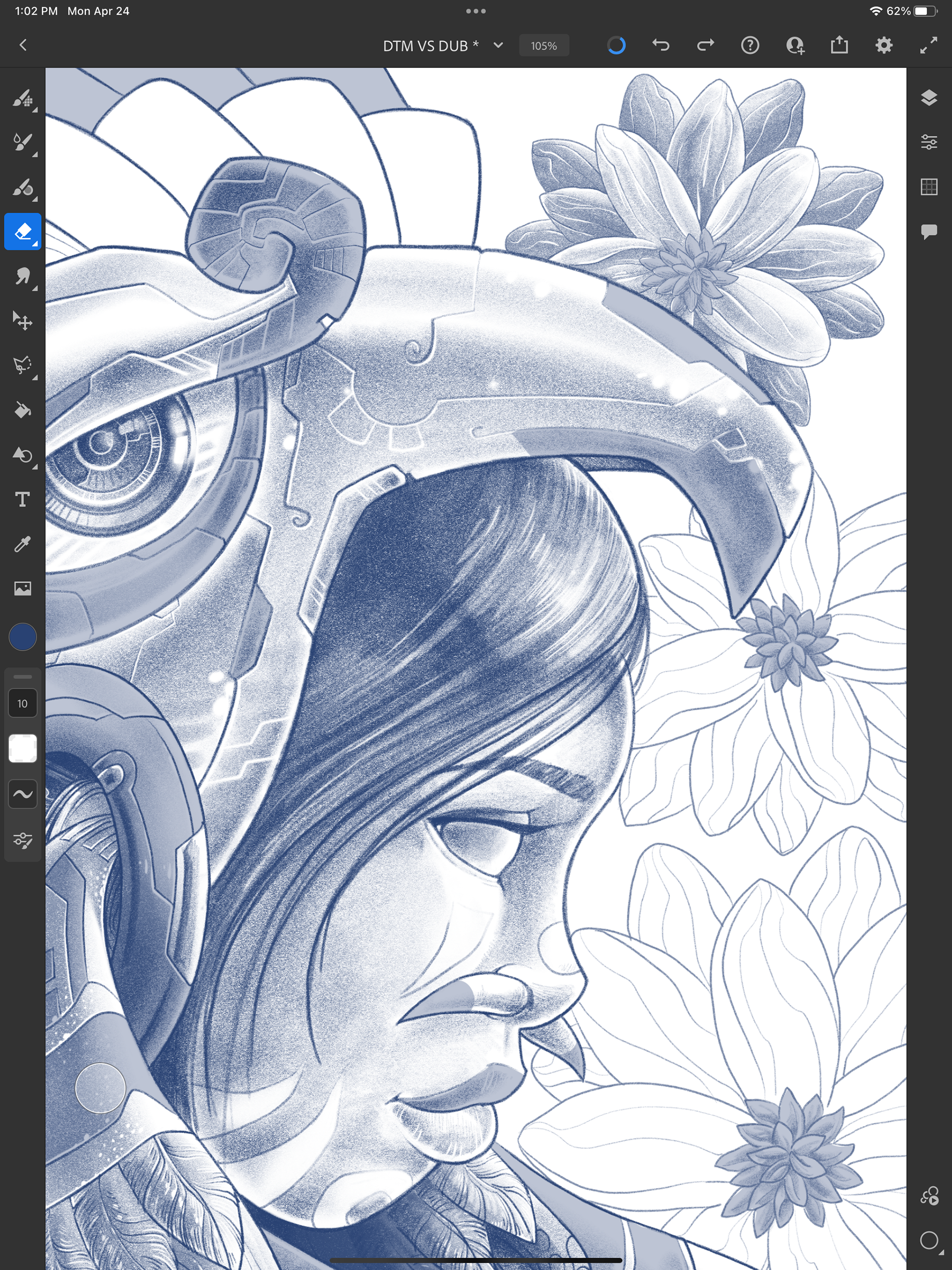Image resolution: width=952 pixels, height=1270 pixels.
Task: Select the Lasso selection tool
Action: (x=22, y=364)
